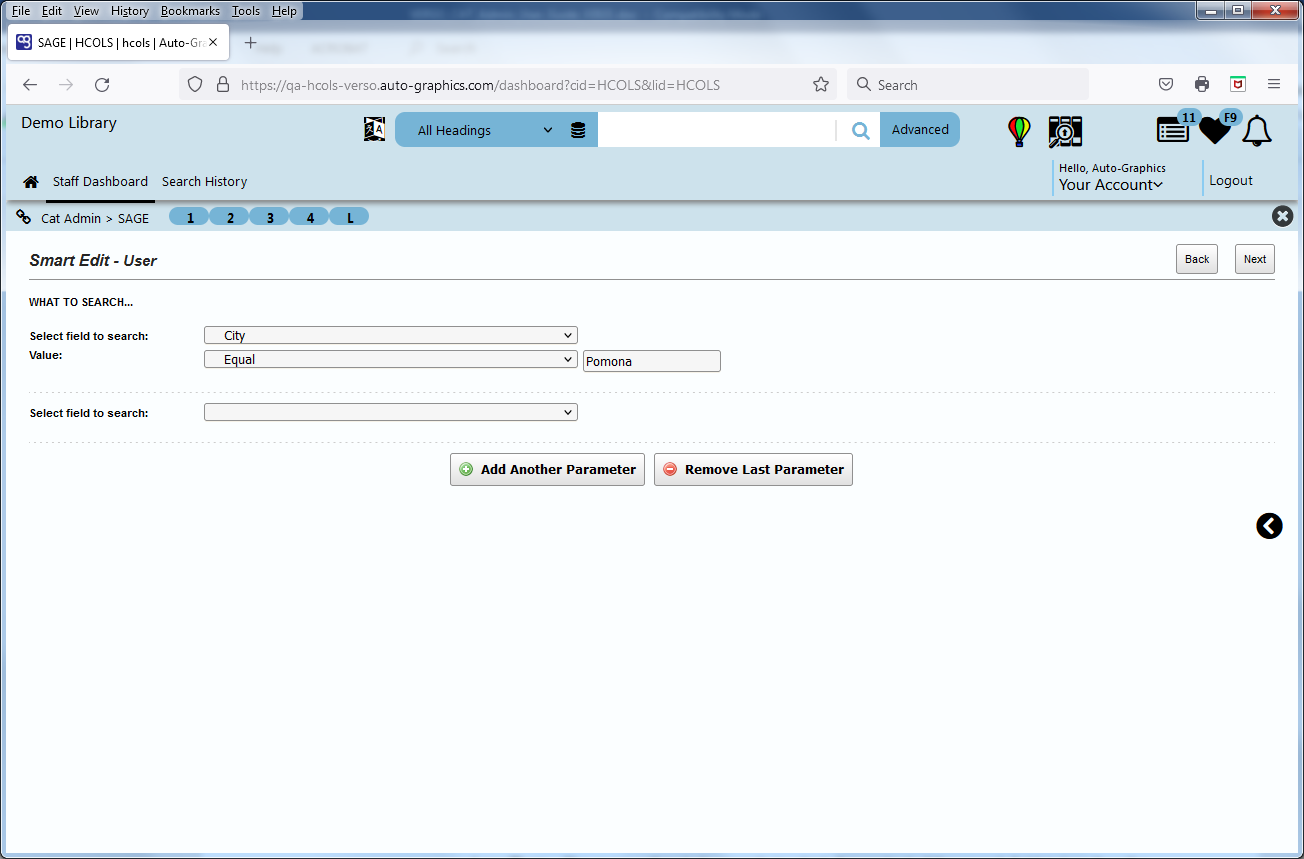Open the books magnifier icon
Viewport: 1304px width, 859px height.
pyautogui.click(x=1066, y=131)
